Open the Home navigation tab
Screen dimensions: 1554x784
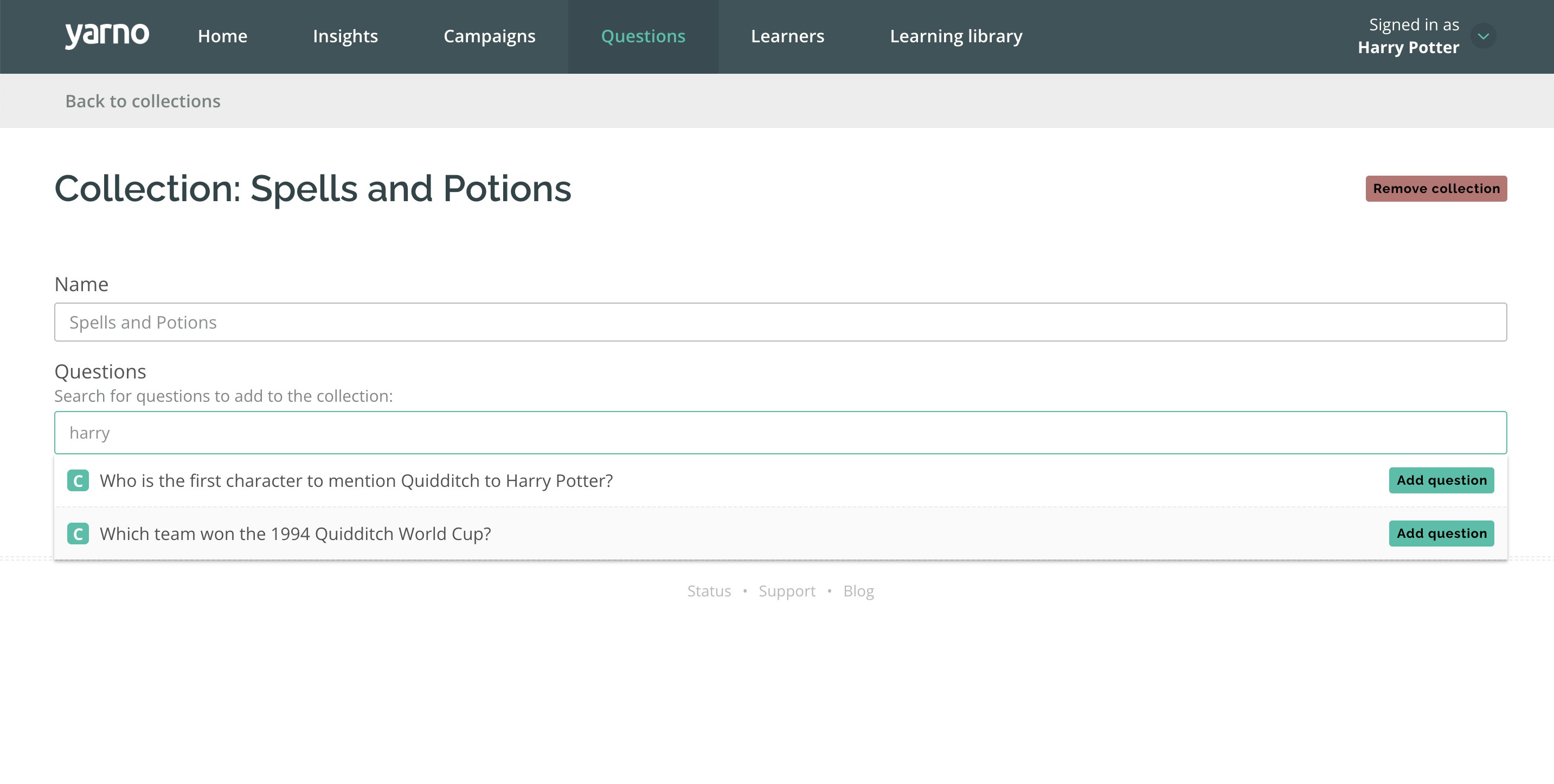point(222,36)
